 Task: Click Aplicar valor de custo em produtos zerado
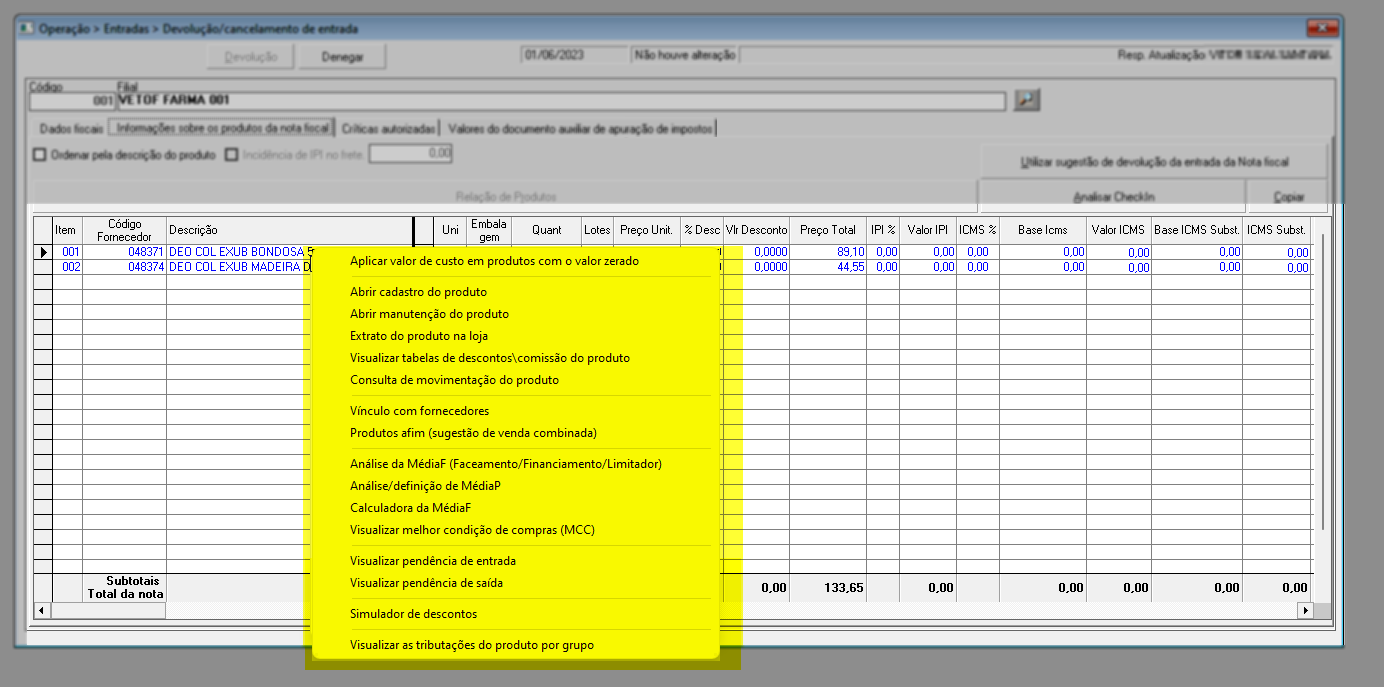pos(494,261)
